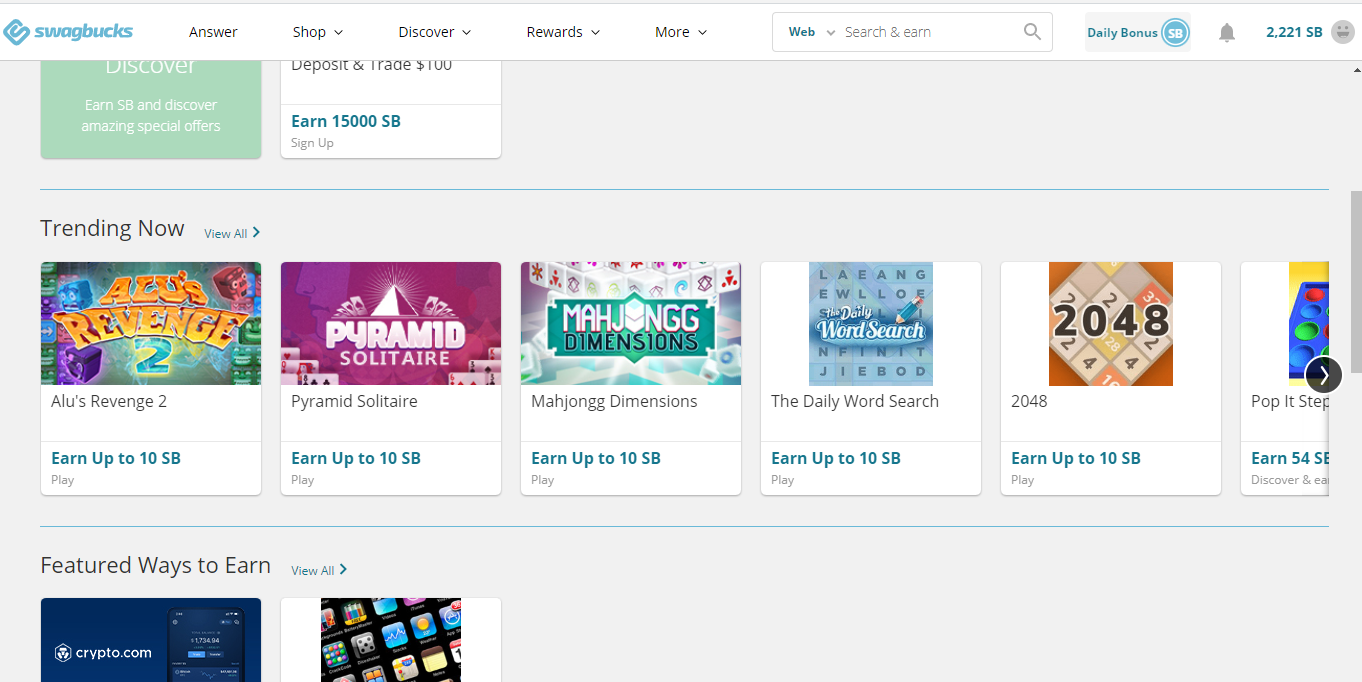
Task: Click Earn Up to 10 SB under Daily Word Search
Action: tap(836, 458)
